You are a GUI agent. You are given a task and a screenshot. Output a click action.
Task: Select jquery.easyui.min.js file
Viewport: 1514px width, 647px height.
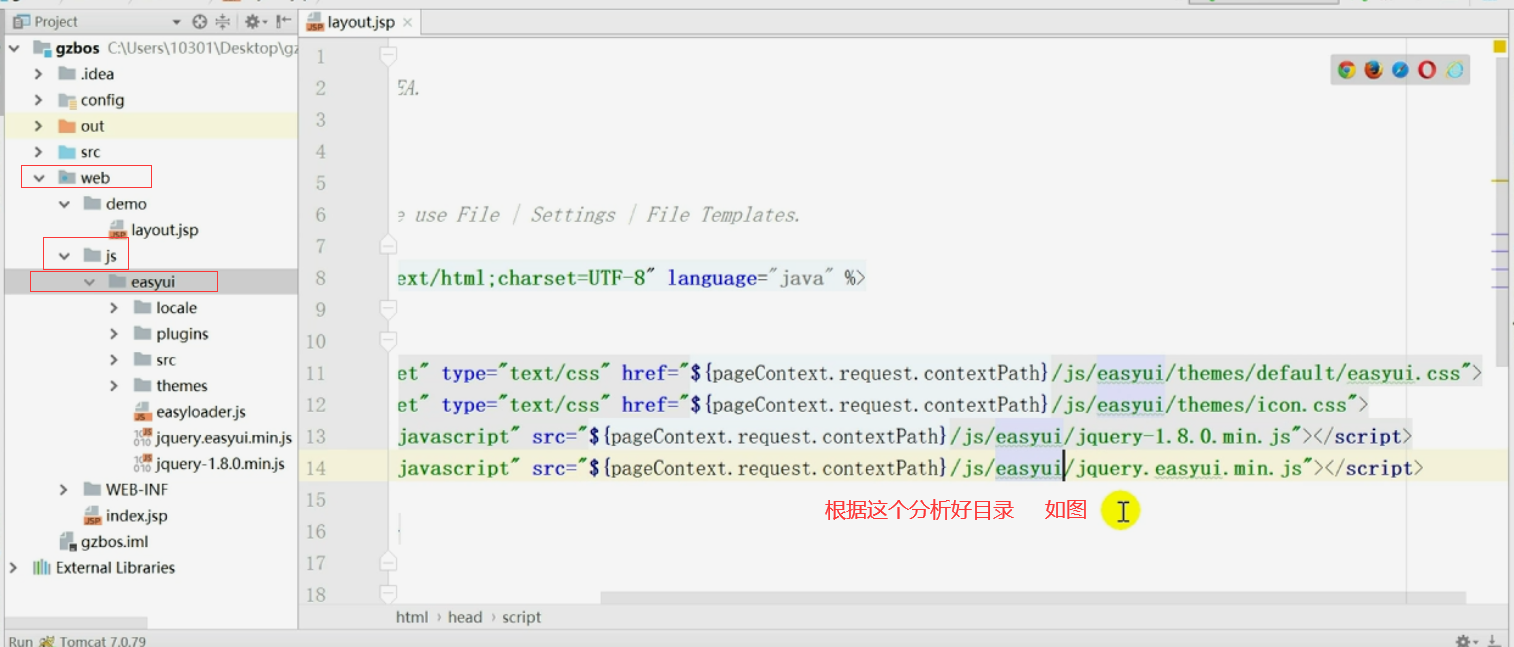tap(212, 438)
